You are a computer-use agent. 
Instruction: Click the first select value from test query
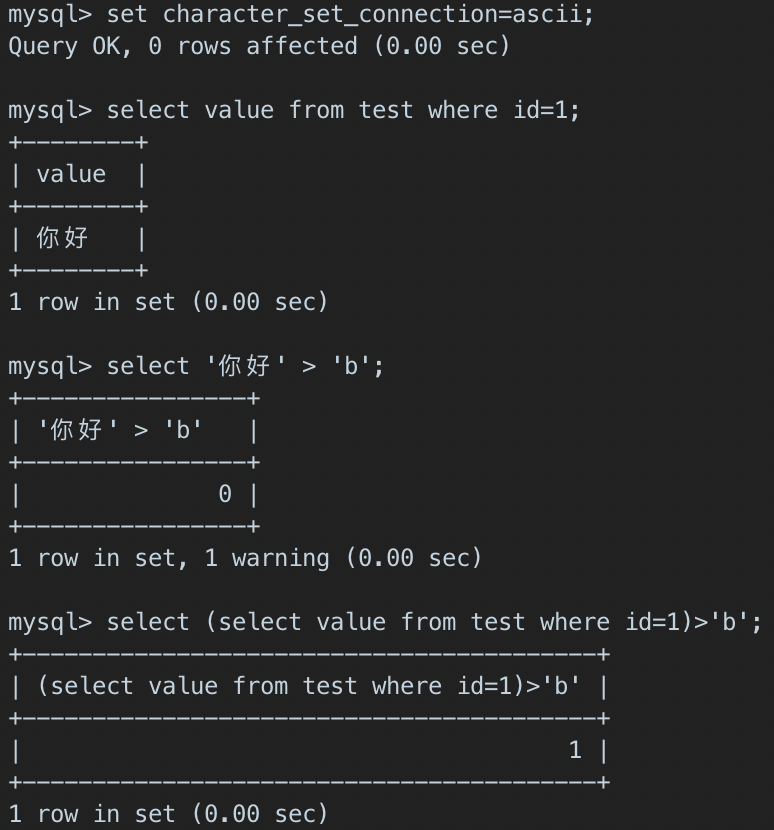point(342,110)
